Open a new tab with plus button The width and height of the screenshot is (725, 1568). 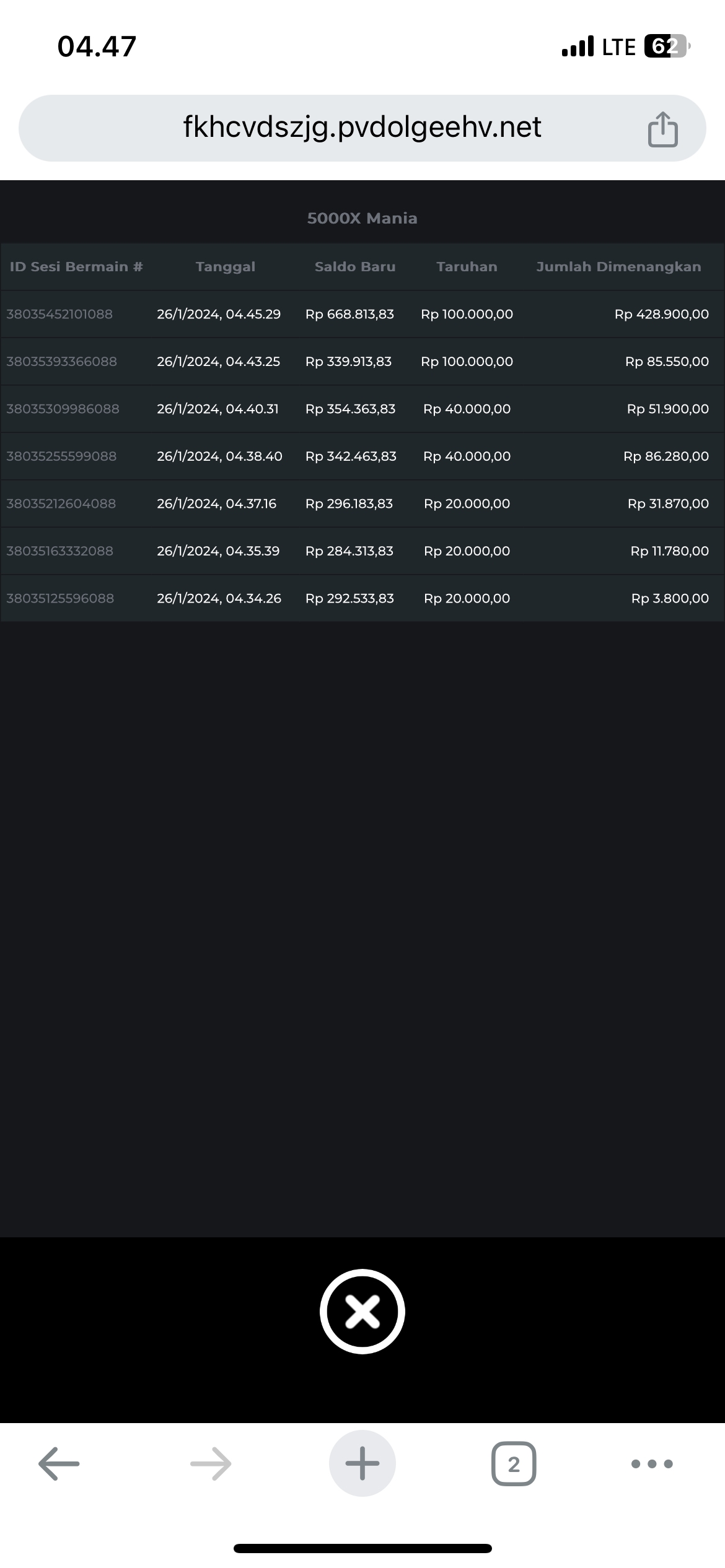coord(362,1463)
